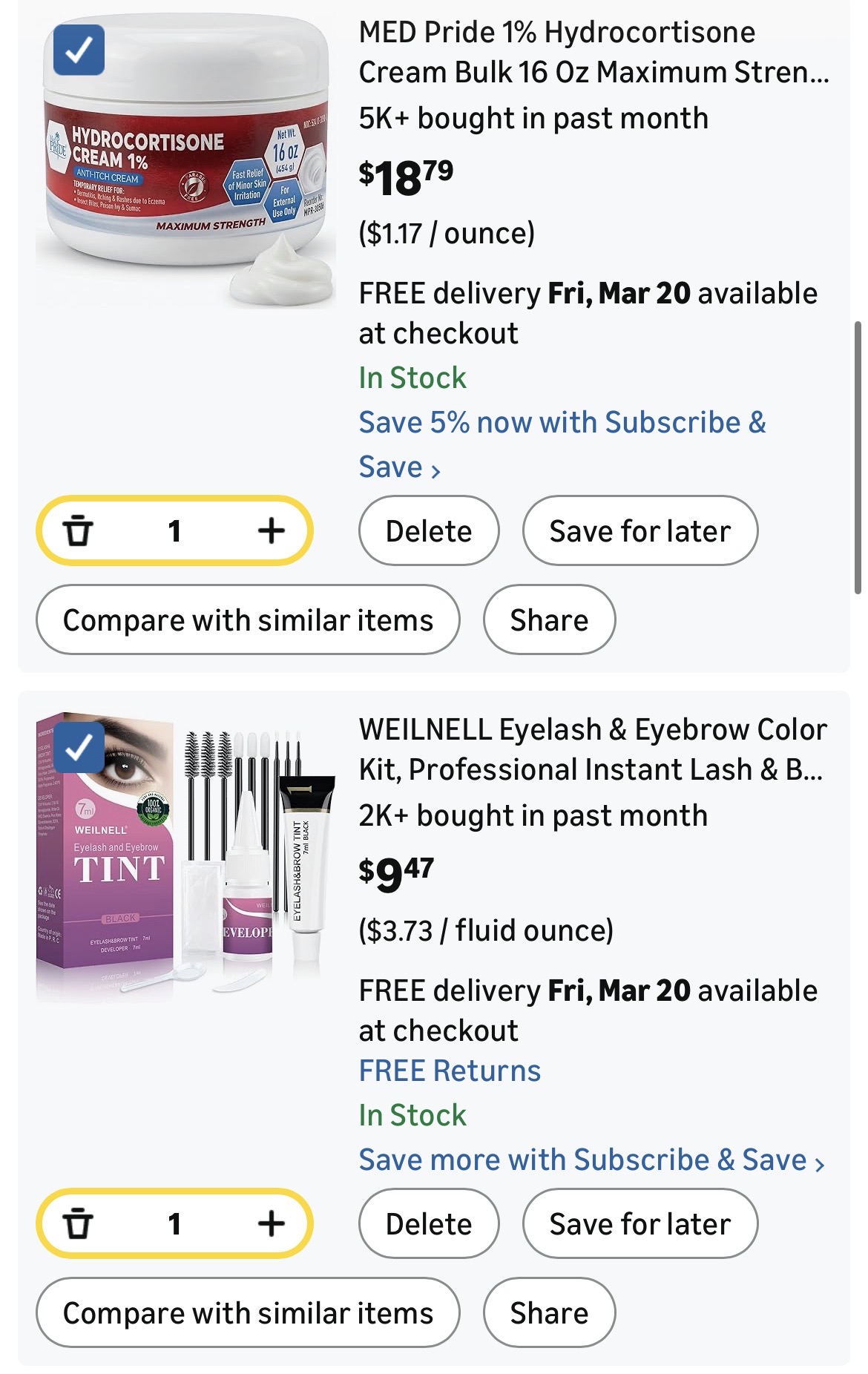This screenshot has width=868, height=1374.
Task: Click trash icon for WEILNELL tint kit
Action: pyautogui.click(x=78, y=1223)
